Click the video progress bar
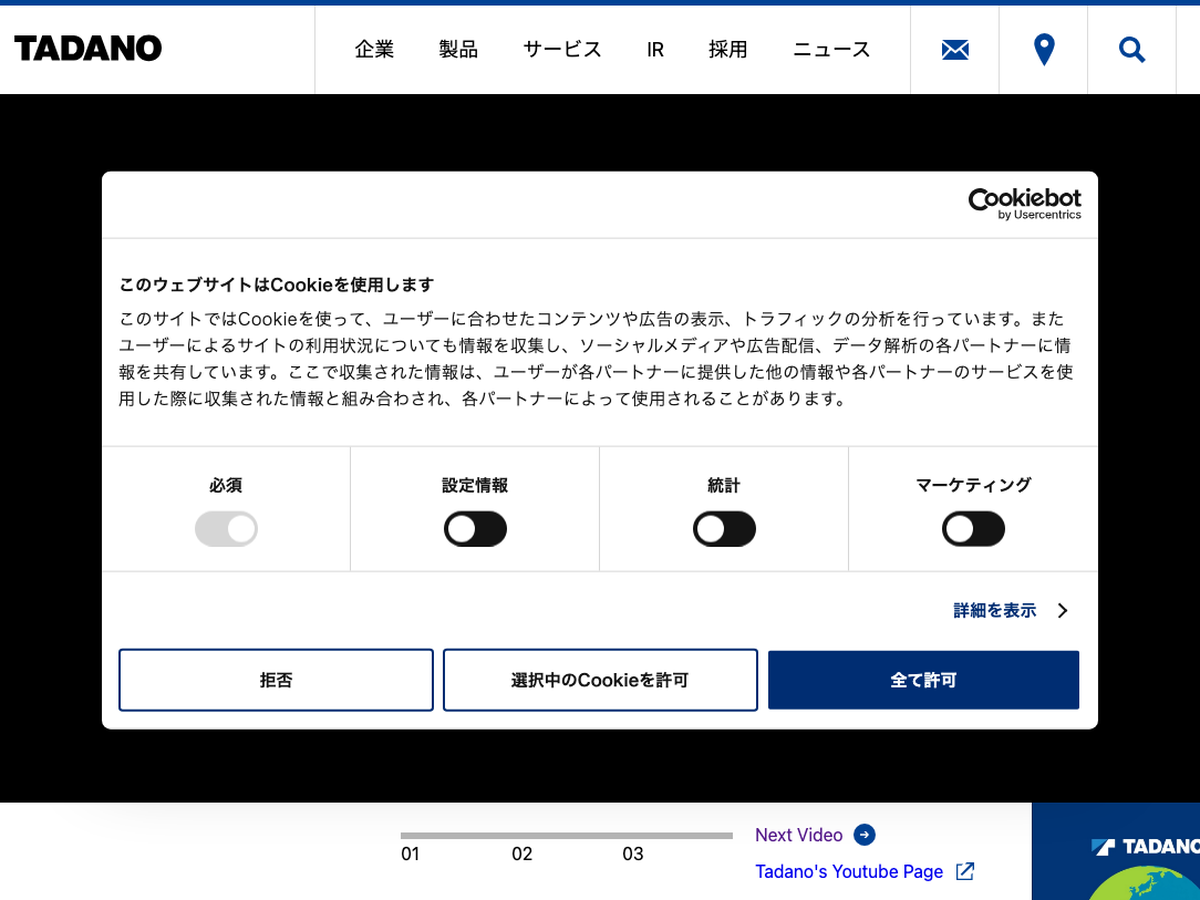 pyautogui.click(x=566, y=835)
